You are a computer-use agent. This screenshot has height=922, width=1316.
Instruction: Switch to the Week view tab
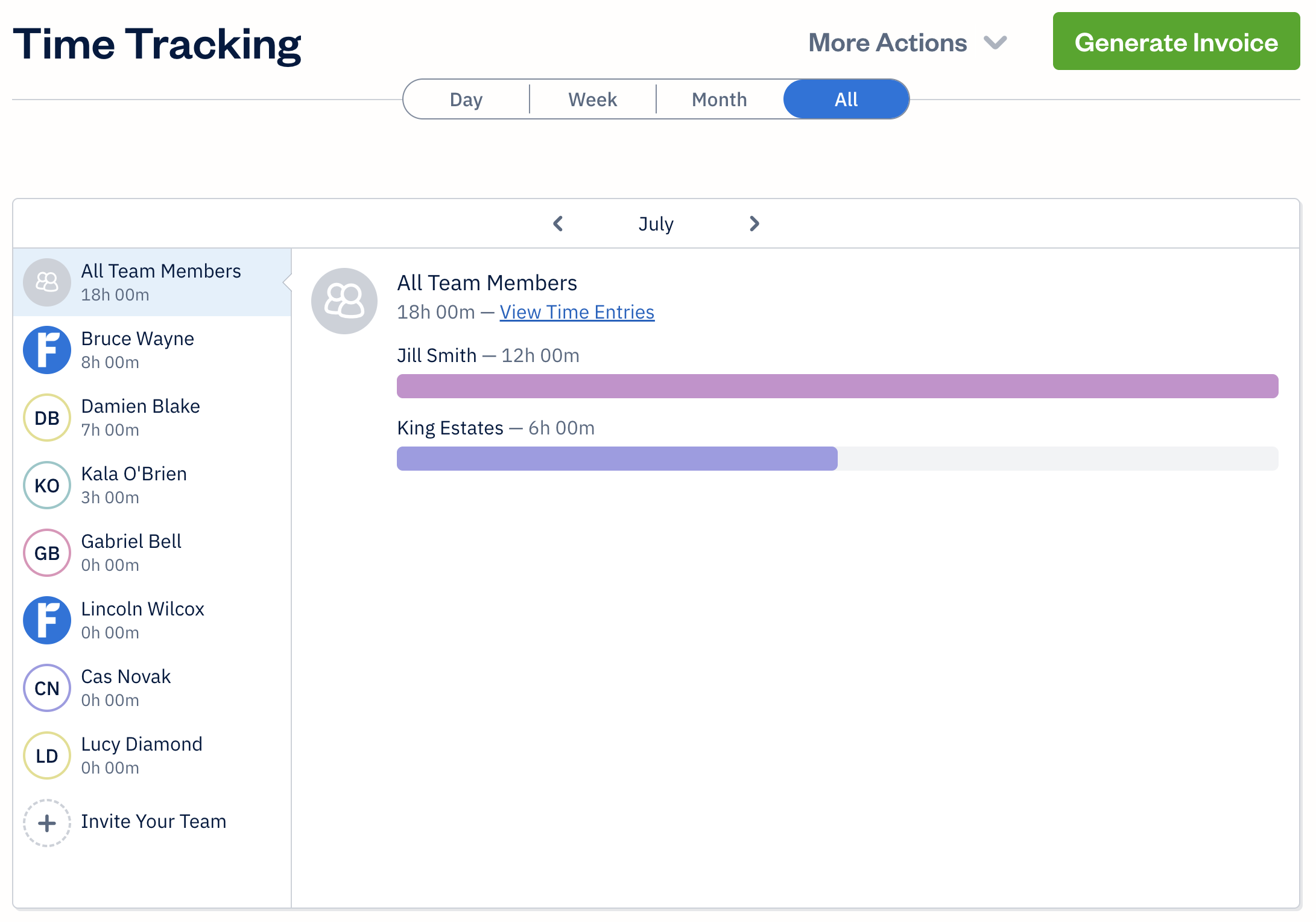pos(593,99)
